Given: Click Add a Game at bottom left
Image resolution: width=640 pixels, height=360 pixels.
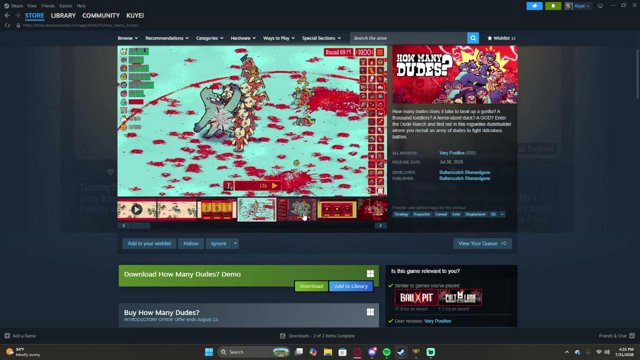Looking at the screenshot, I should pos(20,336).
